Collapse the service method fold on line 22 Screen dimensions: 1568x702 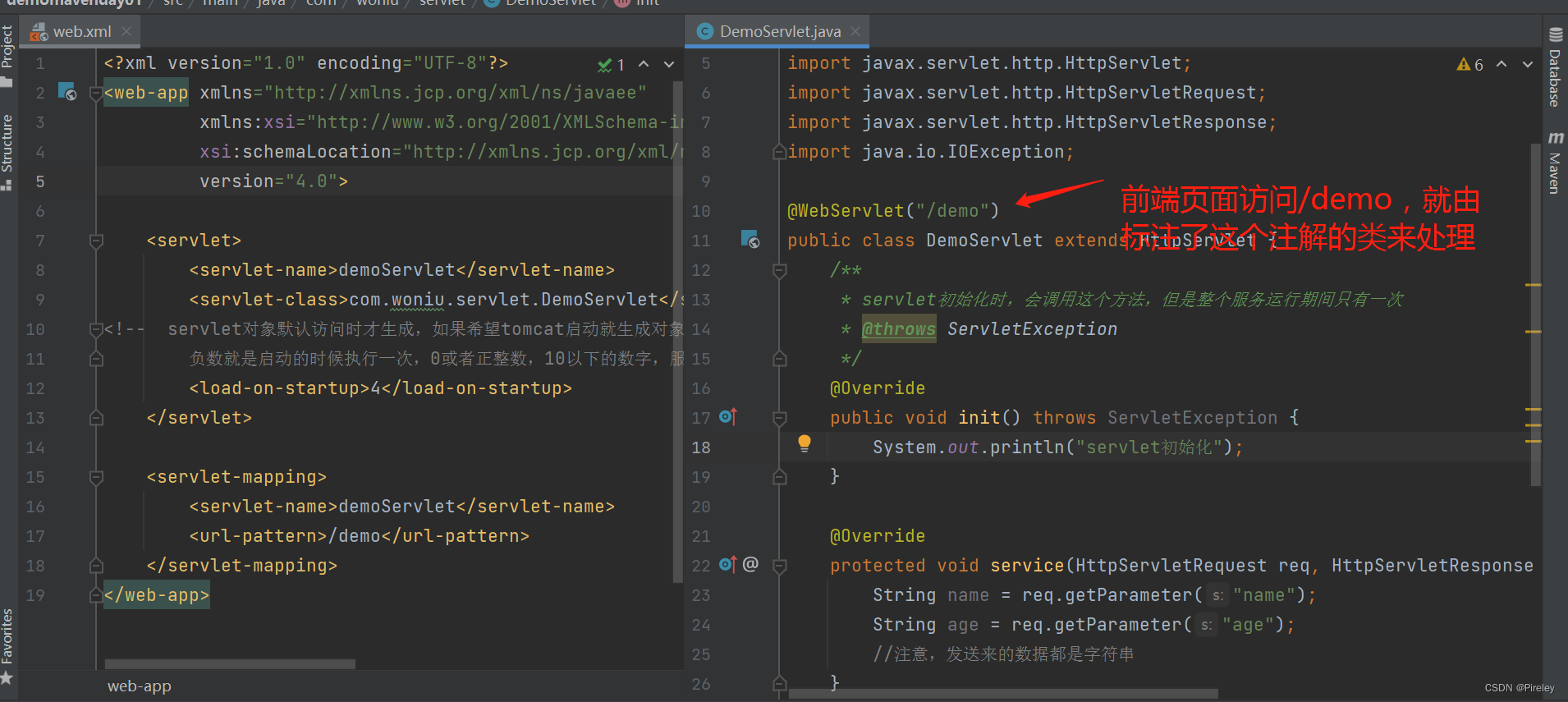click(x=780, y=566)
